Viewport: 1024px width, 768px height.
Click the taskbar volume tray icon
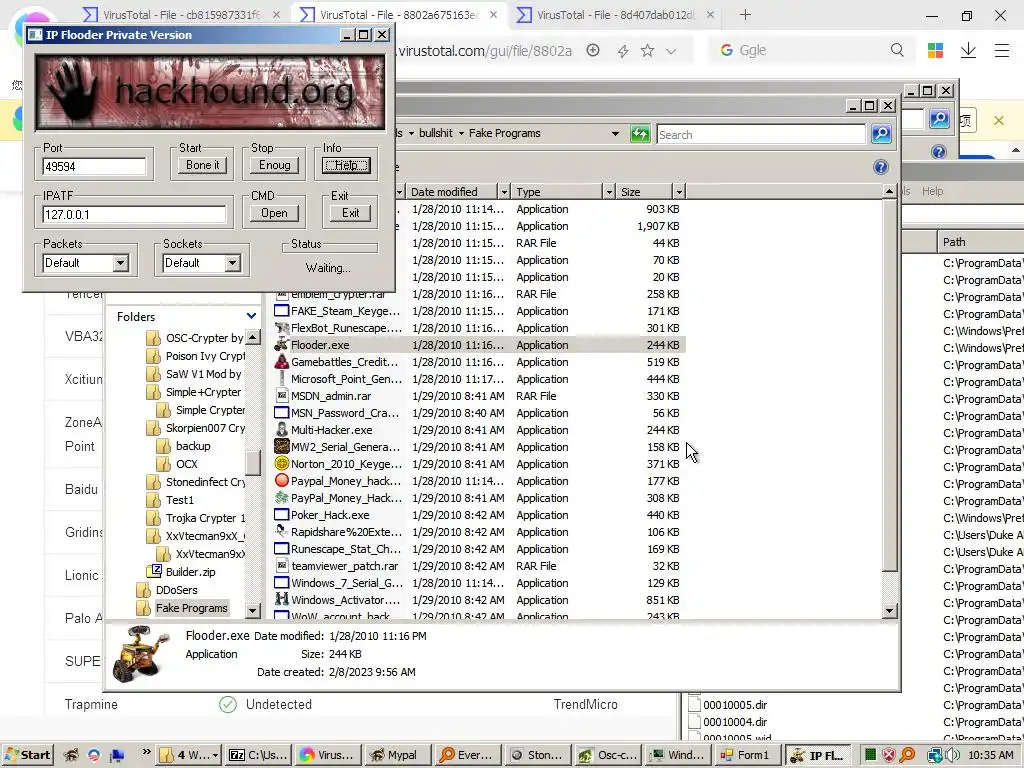pyautogui.click(x=952, y=755)
